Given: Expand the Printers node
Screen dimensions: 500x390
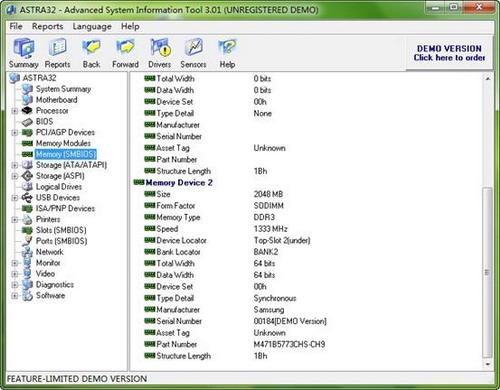Looking at the screenshot, I should [14, 219].
